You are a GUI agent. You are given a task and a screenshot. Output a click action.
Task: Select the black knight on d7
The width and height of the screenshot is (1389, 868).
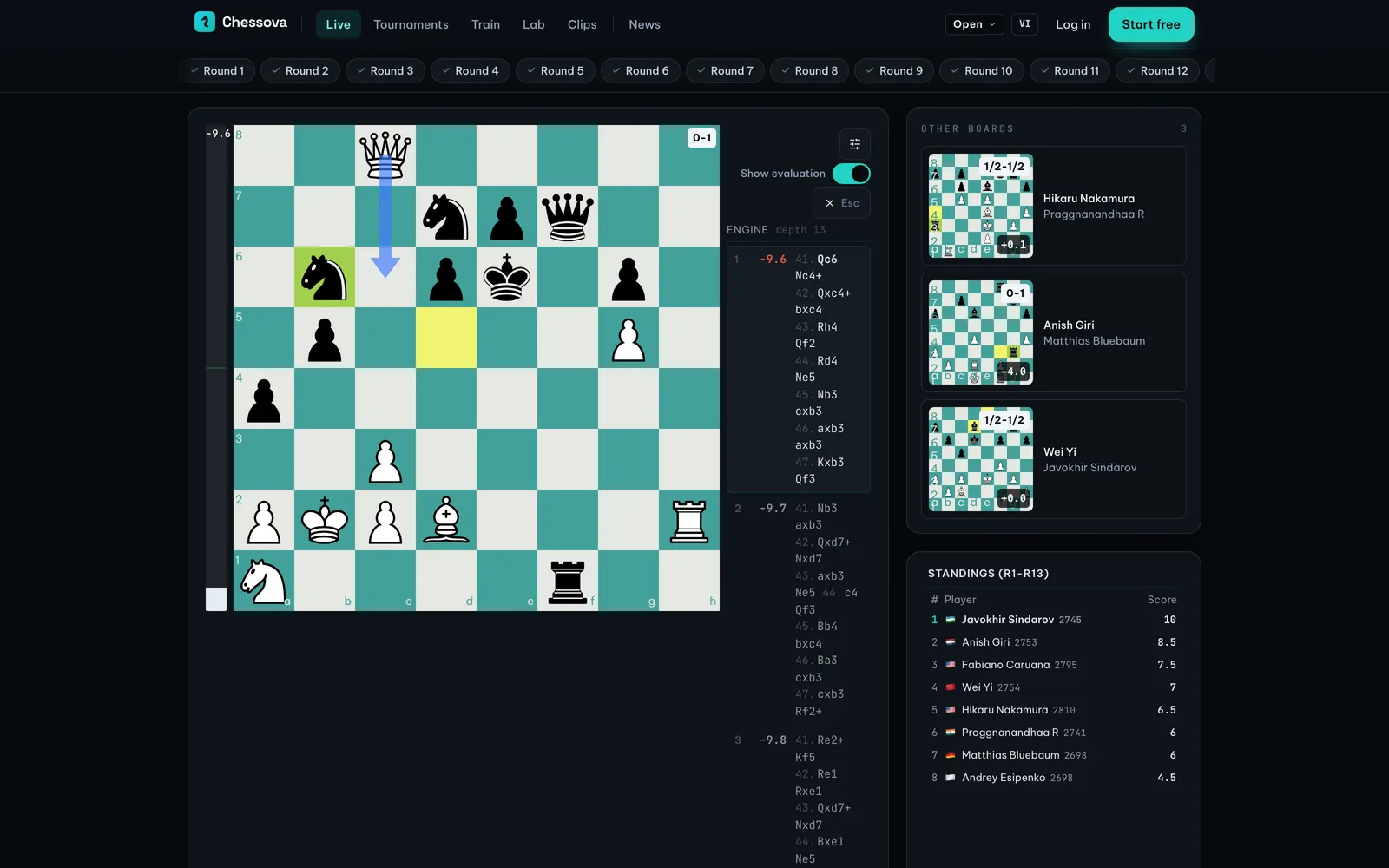[446, 216]
